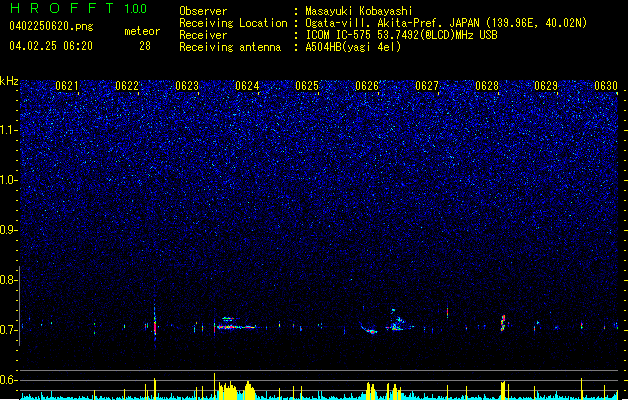Click the 0630 time marker
This screenshot has height=400, width=629.
point(606,86)
